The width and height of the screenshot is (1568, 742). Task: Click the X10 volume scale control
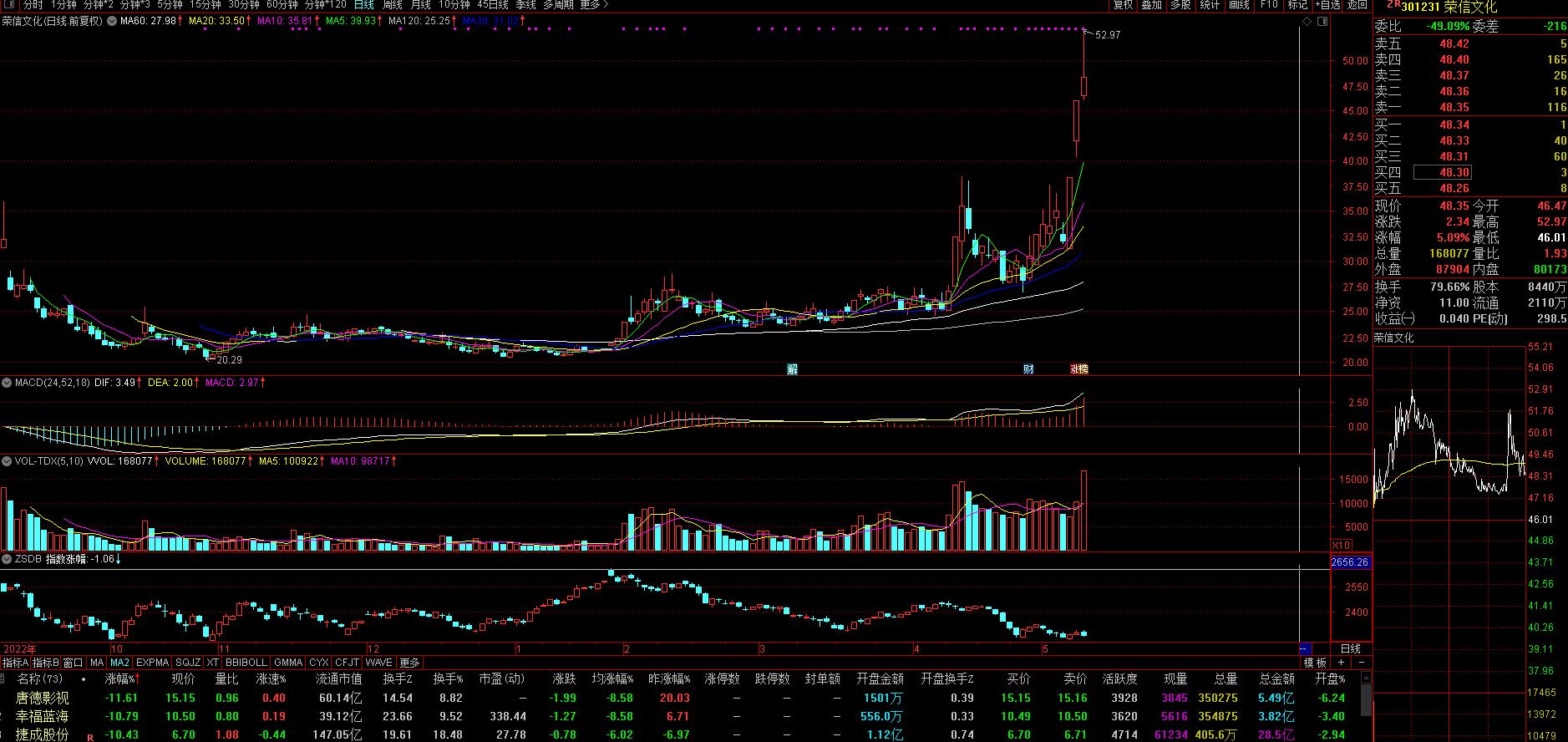point(1340,544)
